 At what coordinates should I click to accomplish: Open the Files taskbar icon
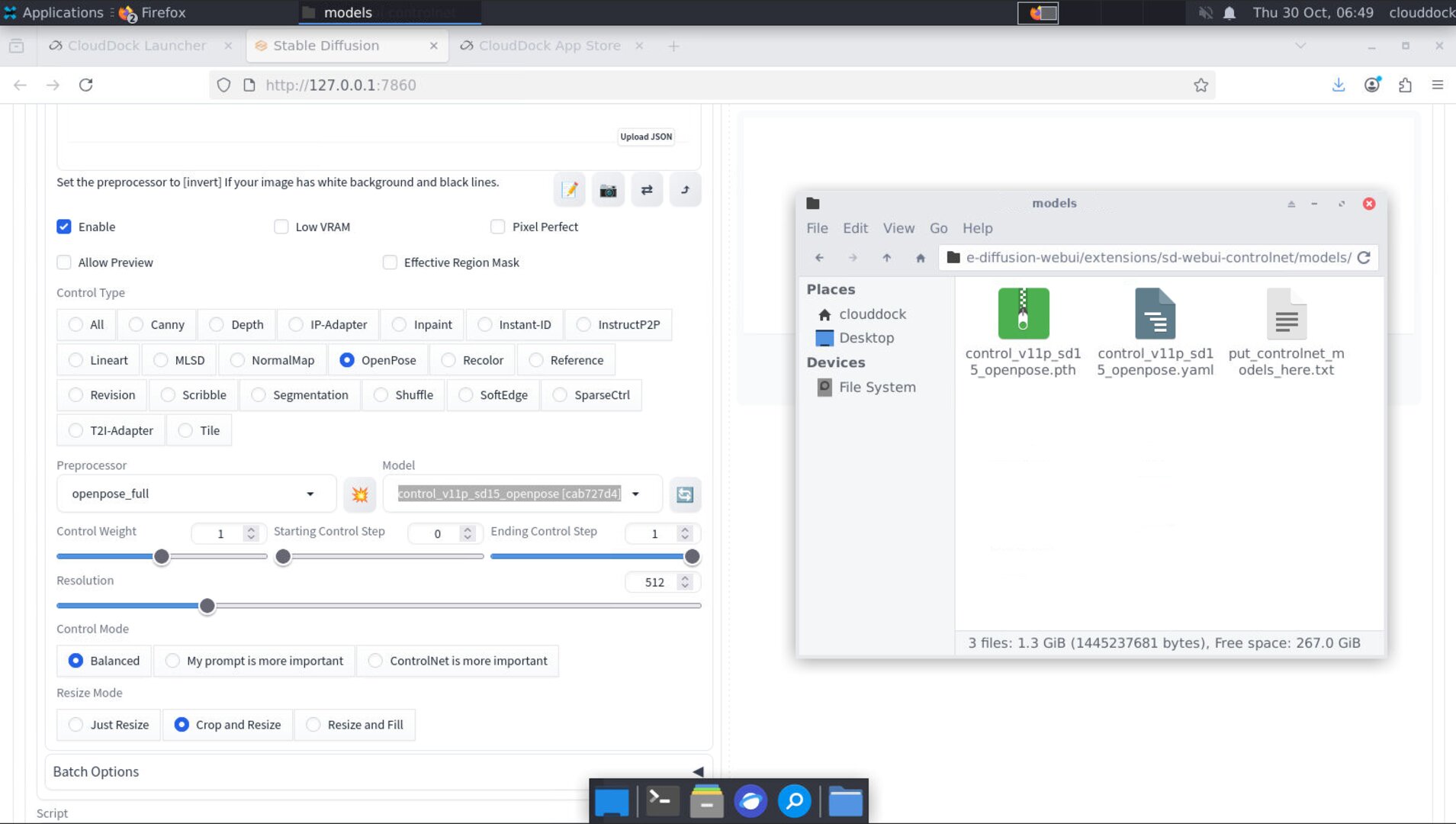coord(846,801)
